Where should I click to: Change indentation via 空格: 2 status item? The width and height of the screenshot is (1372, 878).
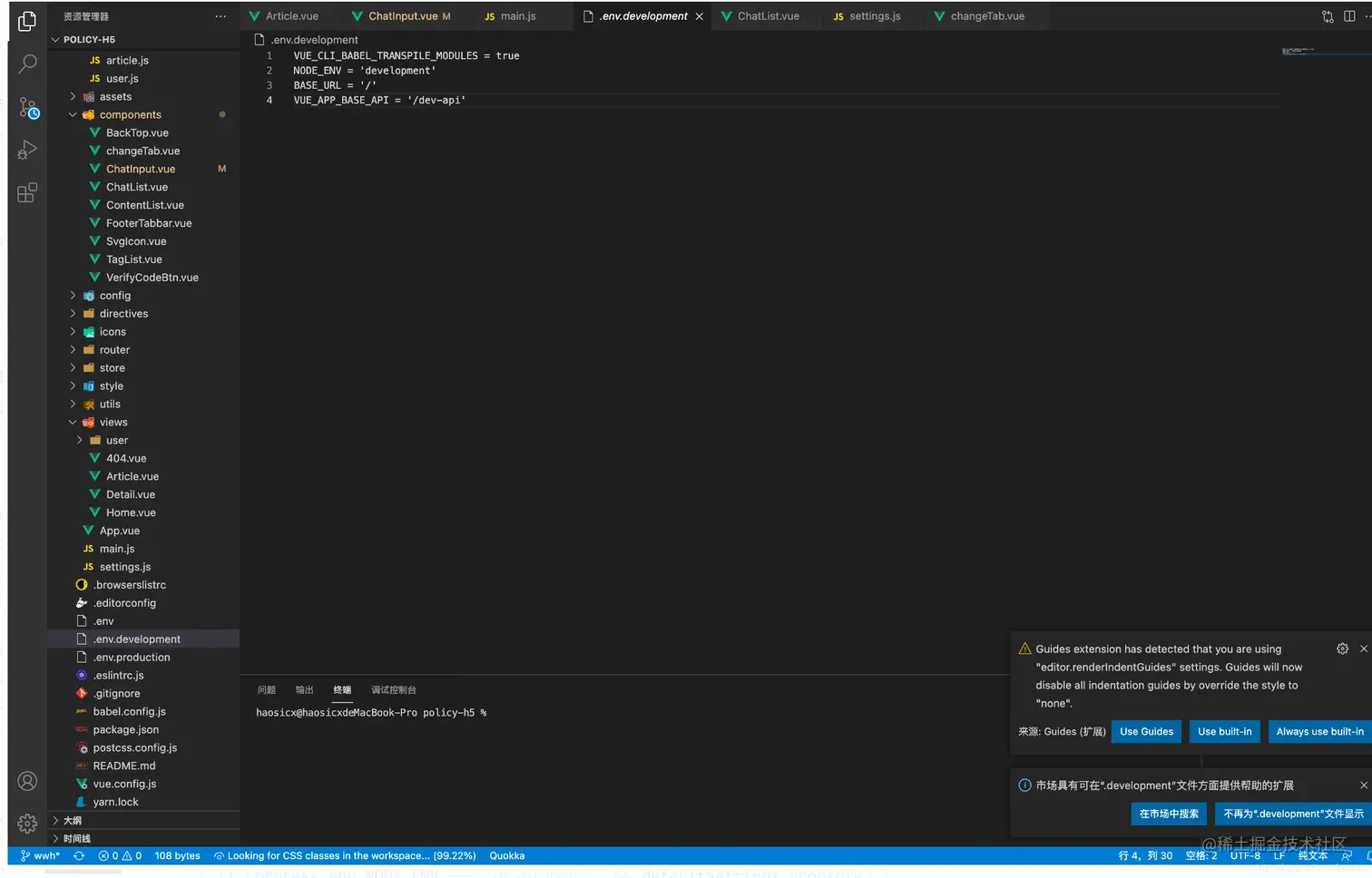point(1201,855)
